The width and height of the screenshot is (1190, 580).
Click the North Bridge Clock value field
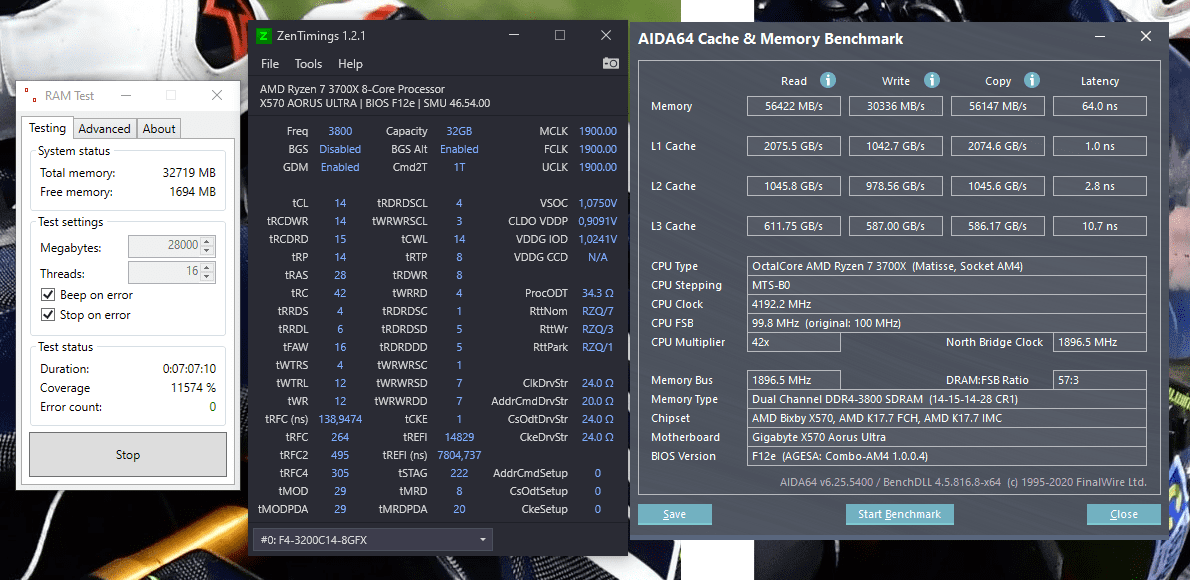click(x=1099, y=342)
